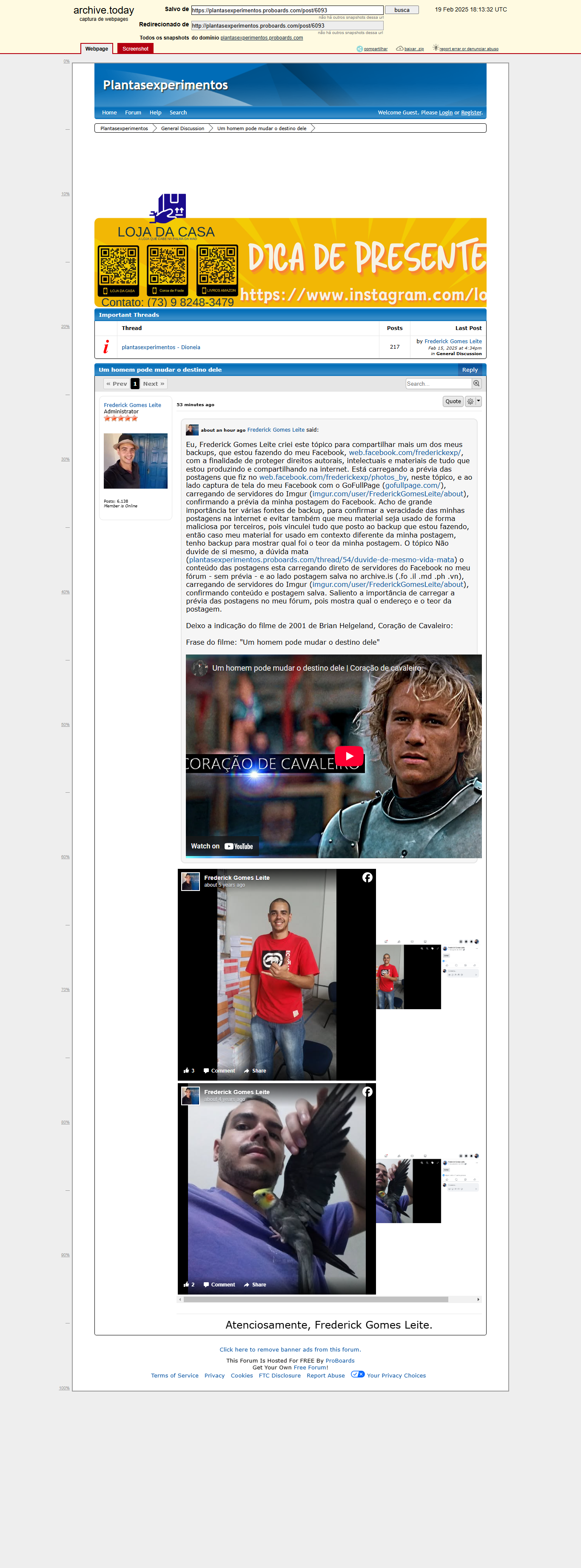The height and width of the screenshot is (1568, 581).
Task: Click the author's five-star rank icons
Action: [121, 418]
